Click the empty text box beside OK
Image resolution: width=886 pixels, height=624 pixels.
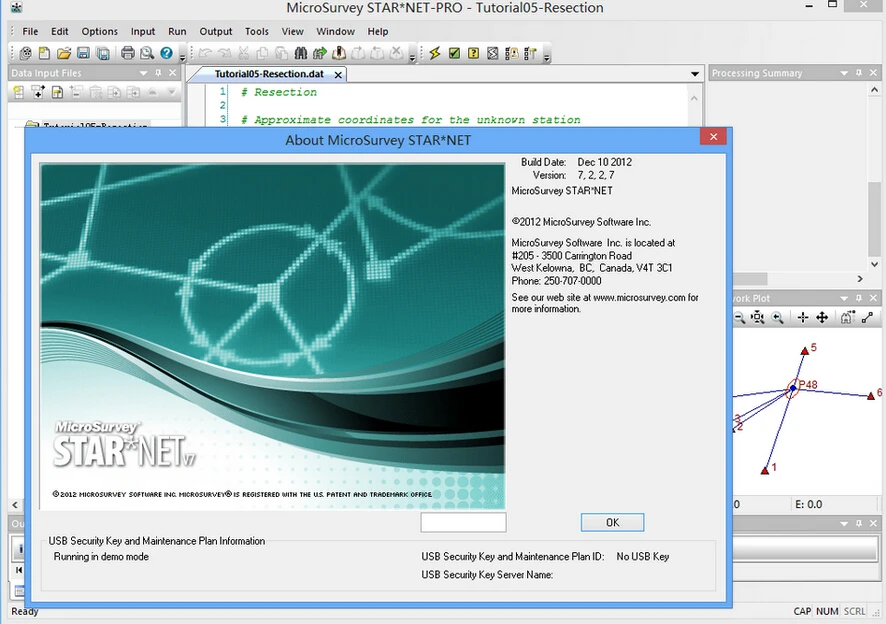pos(463,522)
